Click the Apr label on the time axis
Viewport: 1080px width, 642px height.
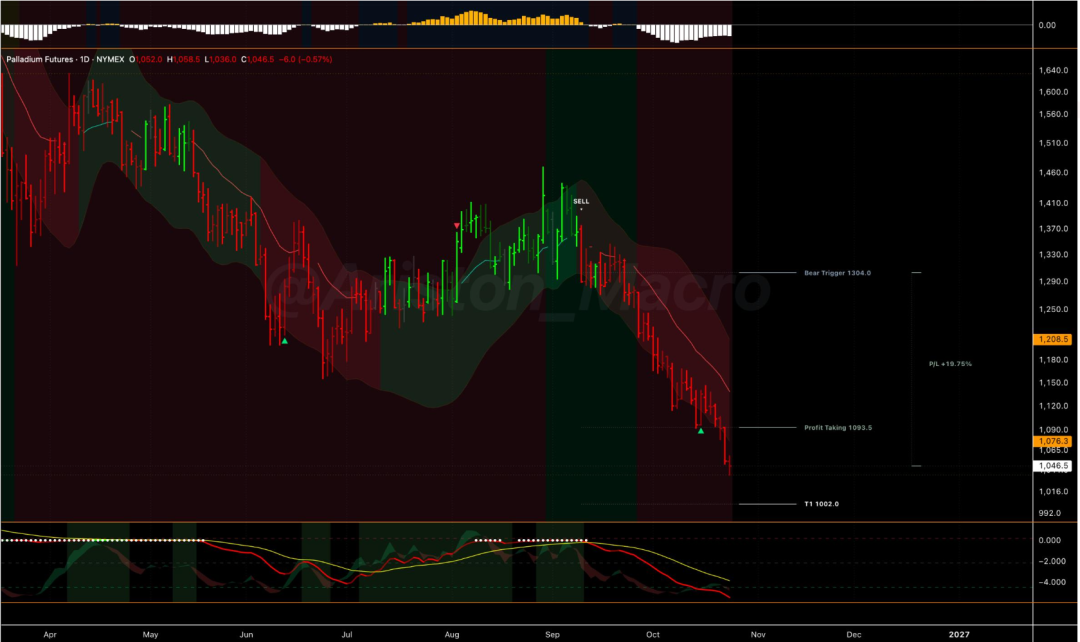[50, 634]
